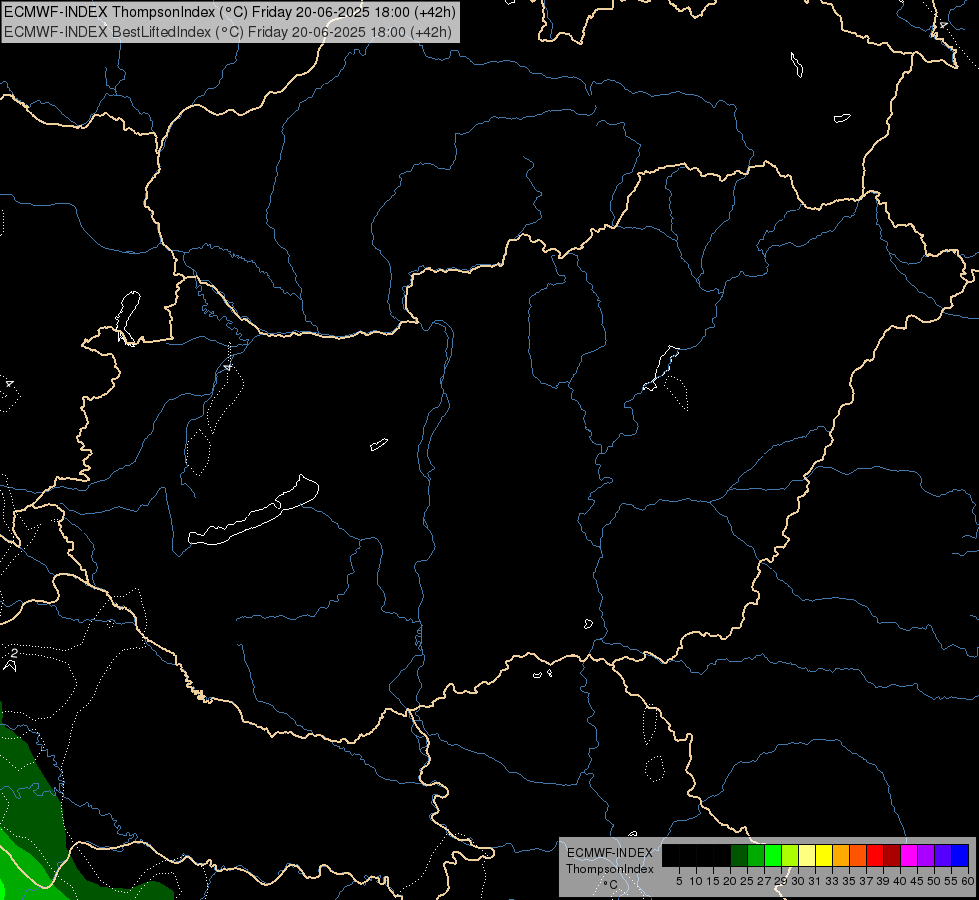Click the °C unit label in legend
Viewport: 979px width, 900px height.
(610, 884)
